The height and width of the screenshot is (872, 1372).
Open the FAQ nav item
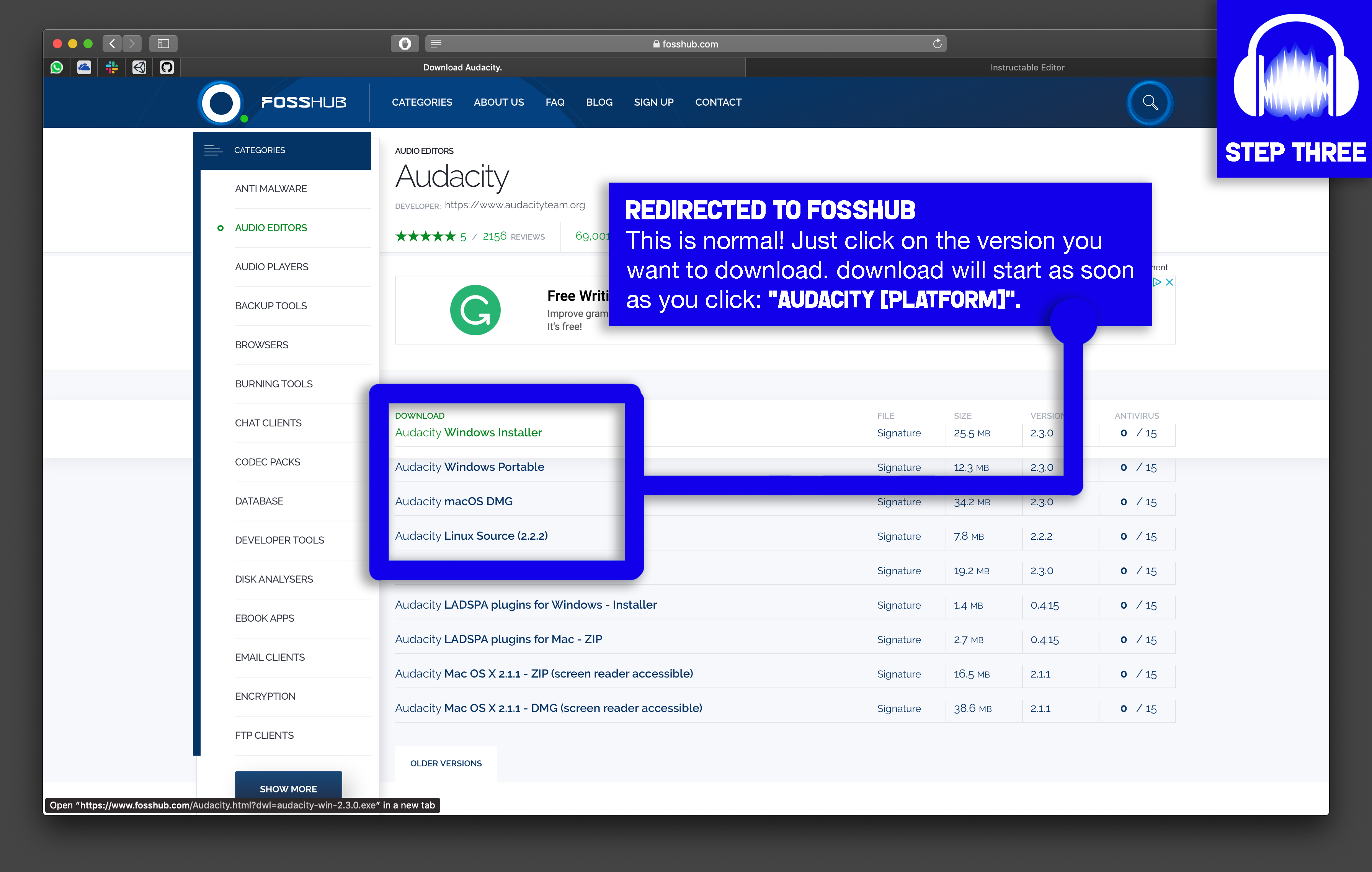pos(554,103)
